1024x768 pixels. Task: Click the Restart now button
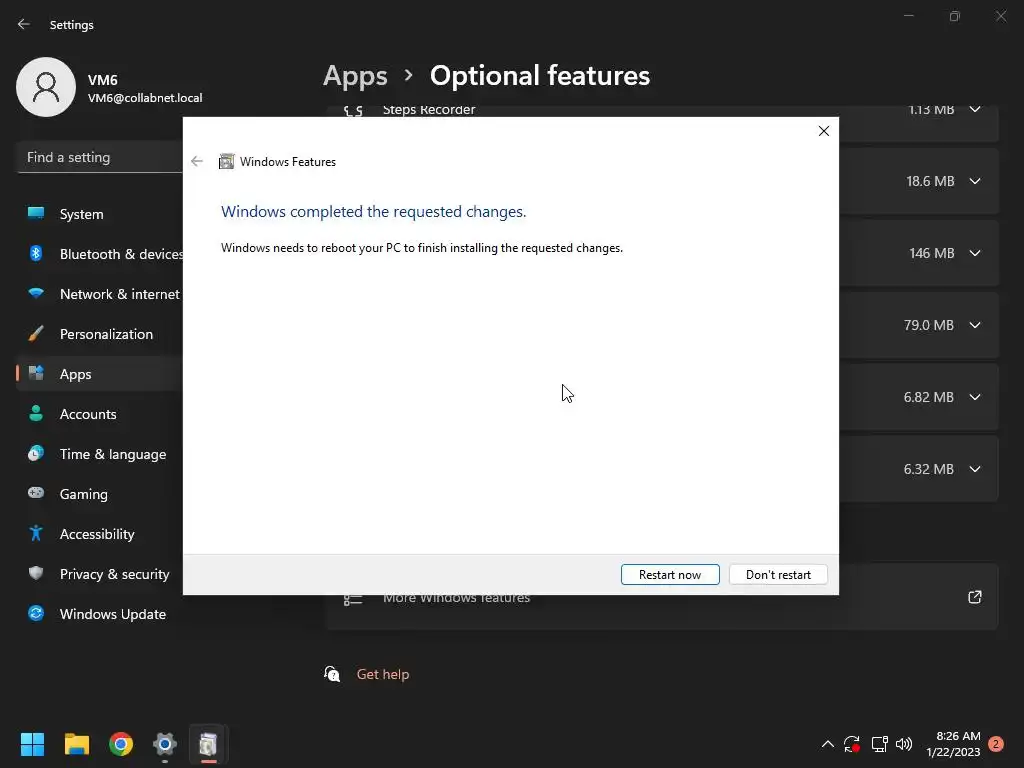[x=670, y=575]
